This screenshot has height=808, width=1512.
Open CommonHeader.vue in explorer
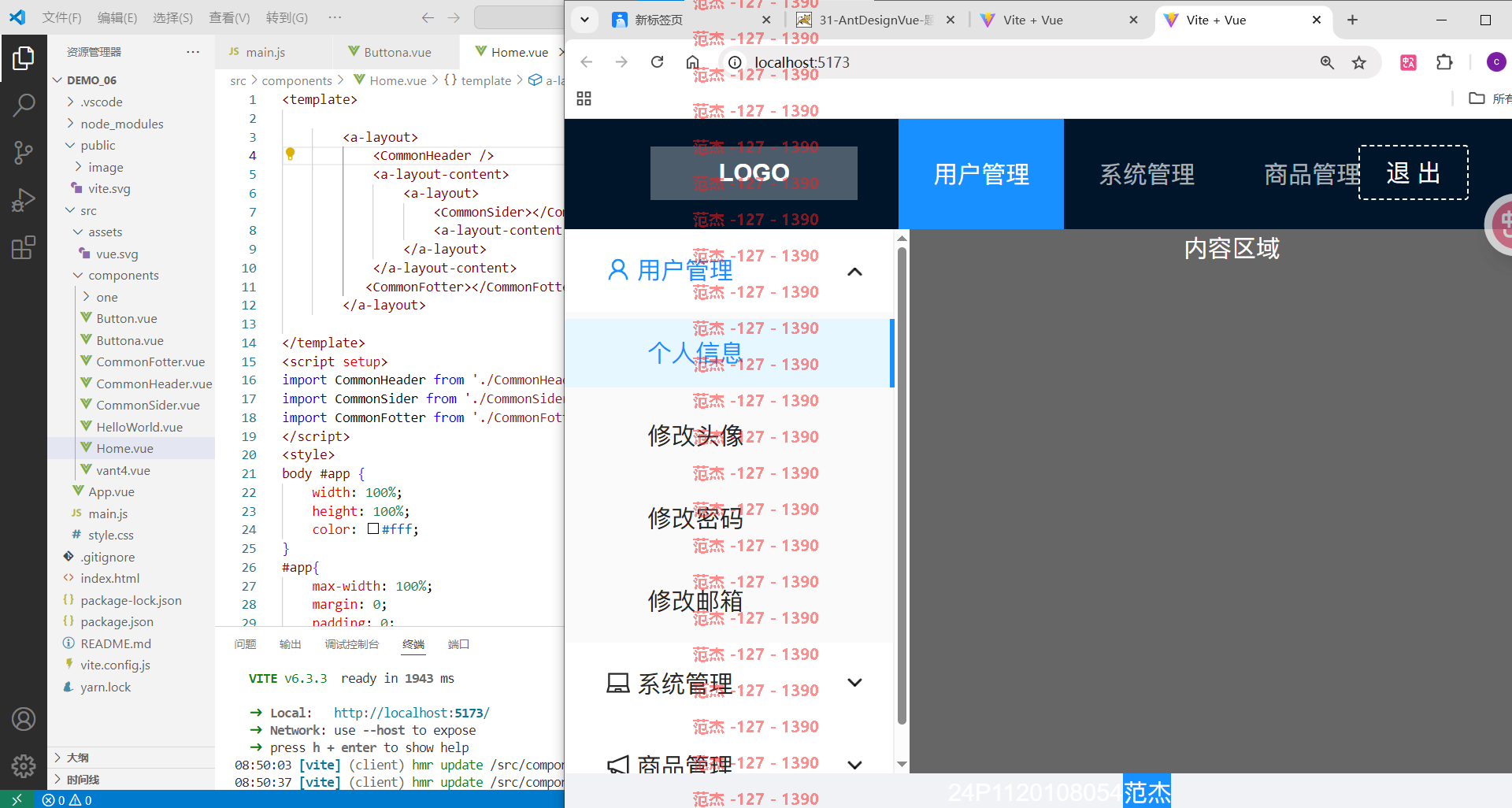(154, 384)
